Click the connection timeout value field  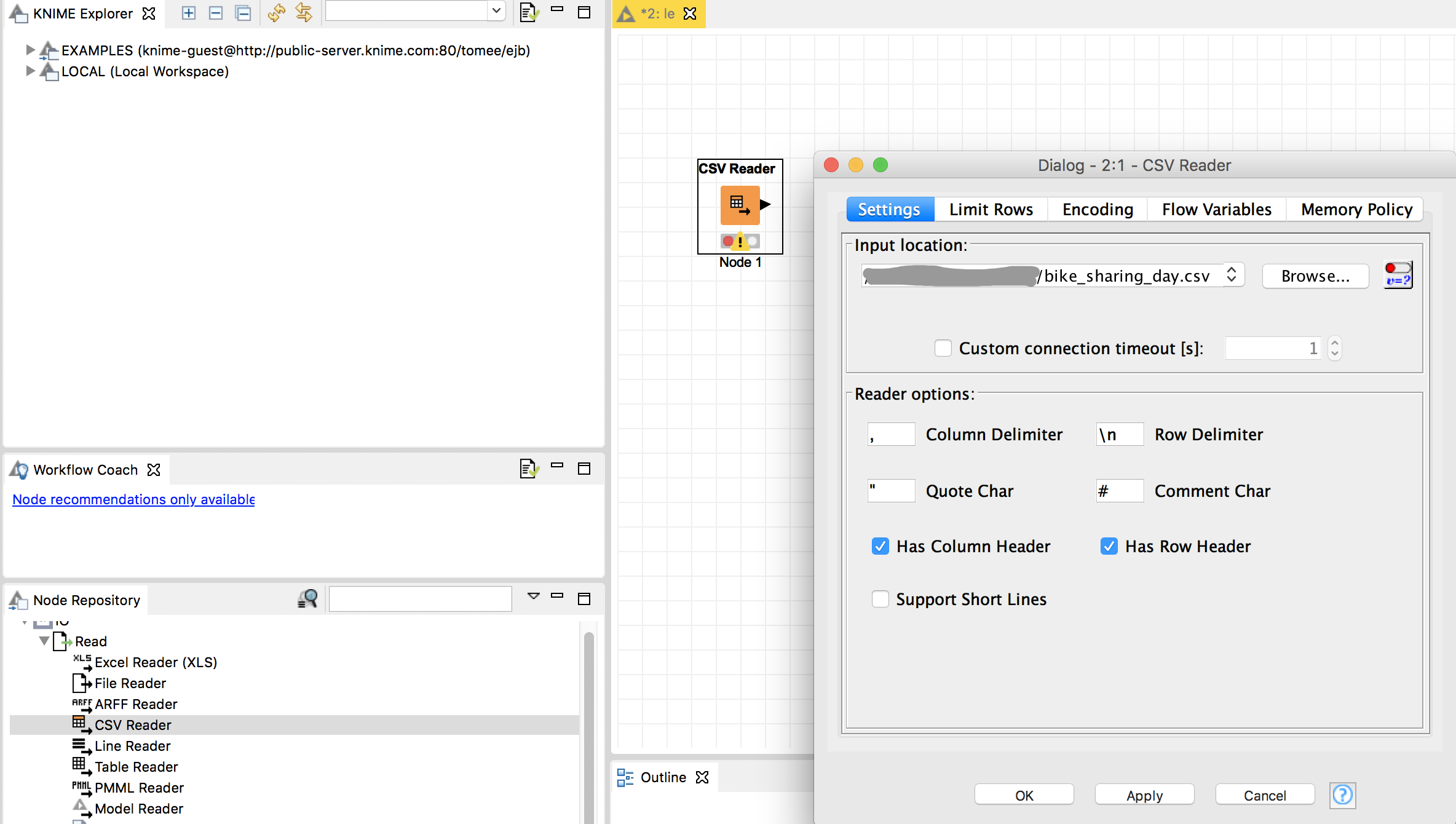tap(1273, 348)
